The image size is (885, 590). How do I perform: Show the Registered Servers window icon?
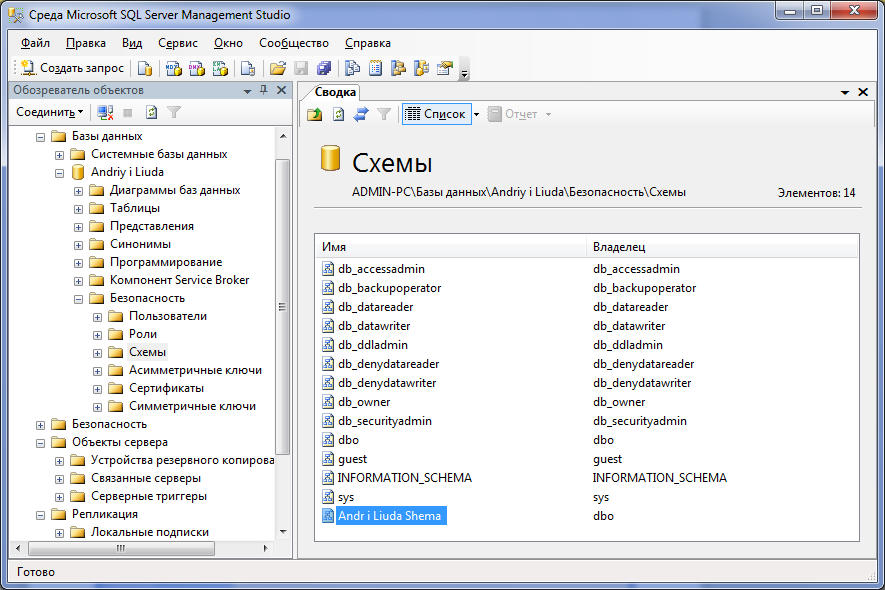coord(352,68)
